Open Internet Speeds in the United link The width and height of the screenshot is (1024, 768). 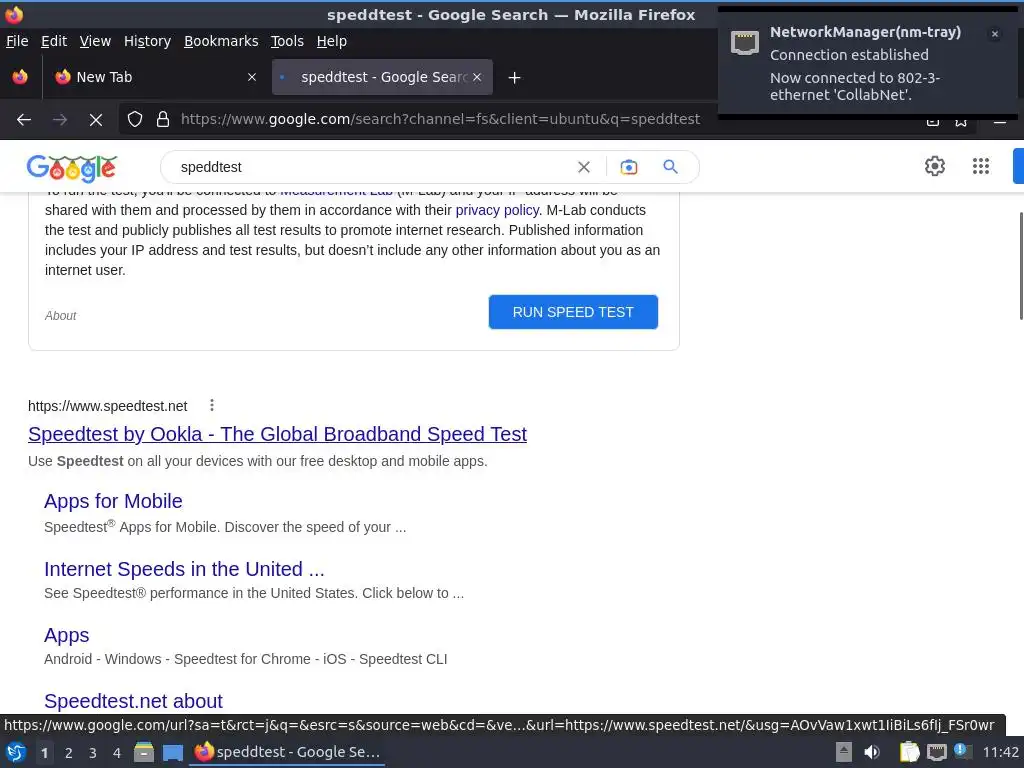coord(184,569)
